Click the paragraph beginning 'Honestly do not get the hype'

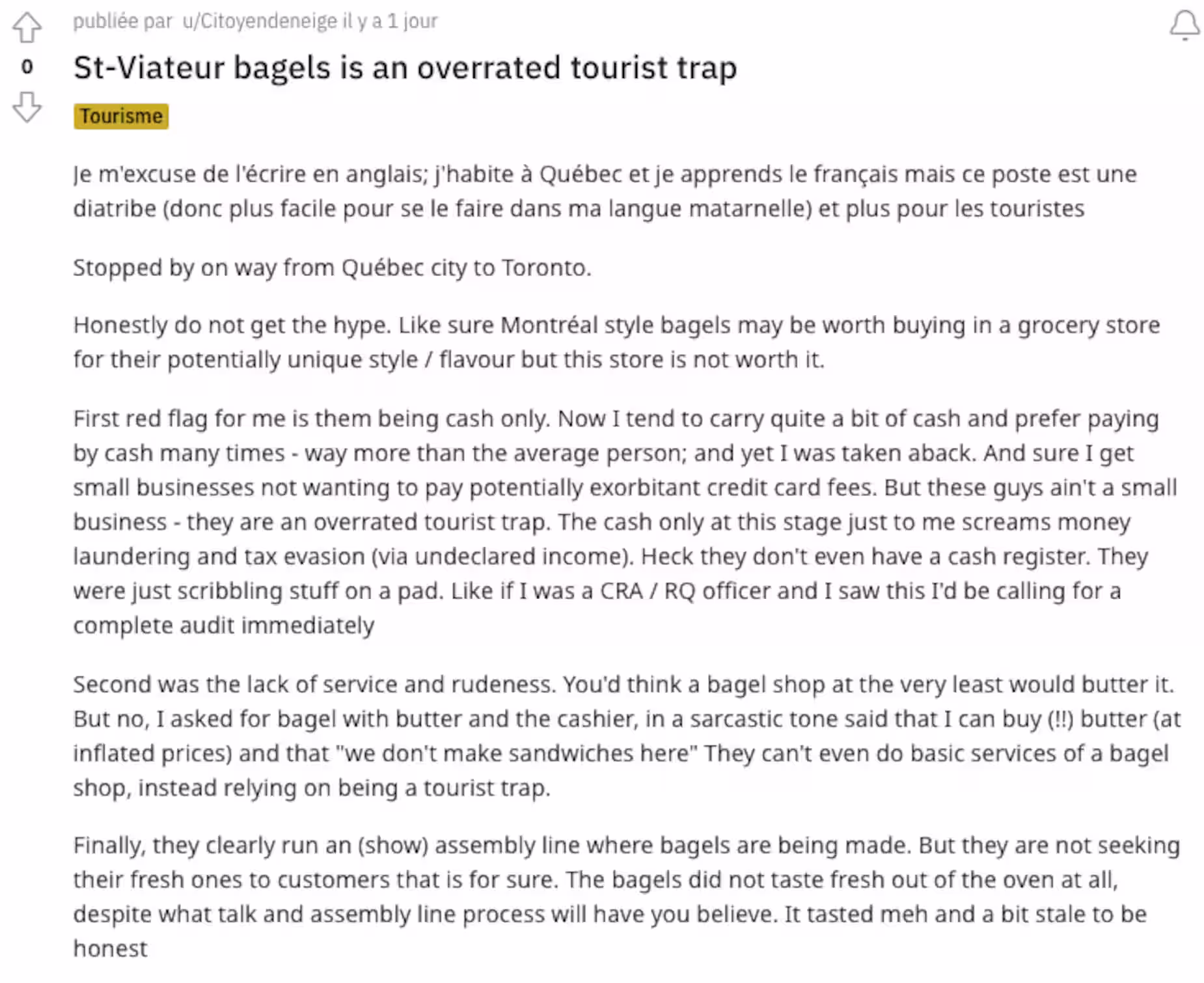tap(616, 342)
